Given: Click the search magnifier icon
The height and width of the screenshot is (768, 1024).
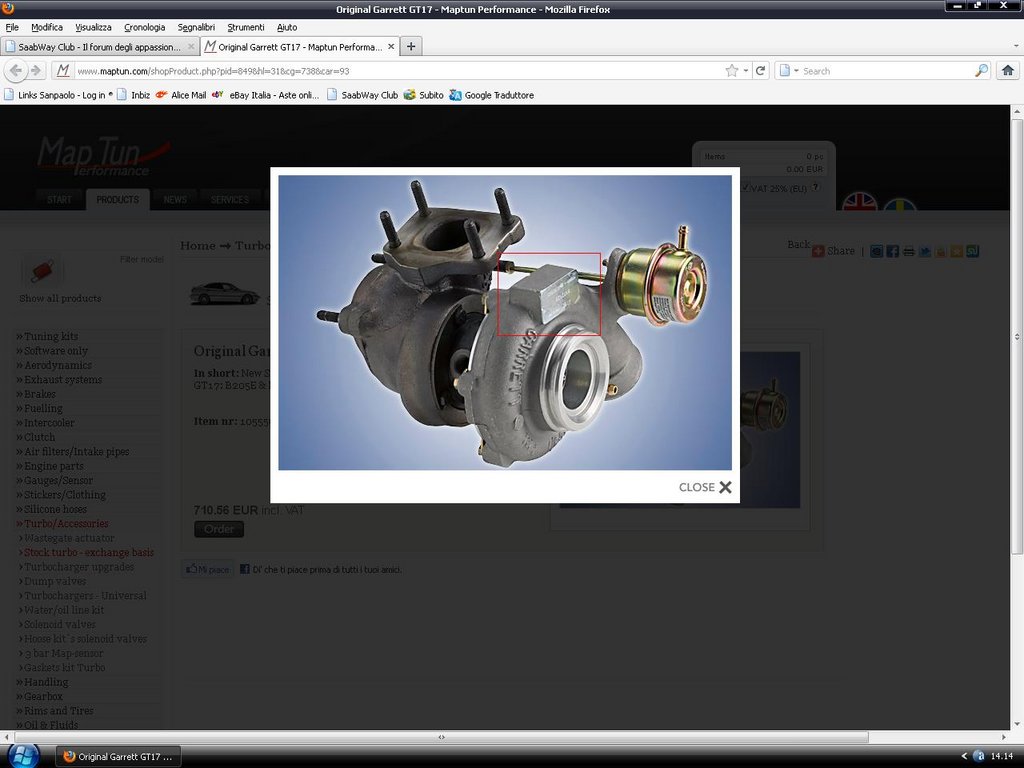Looking at the screenshot, I should pyautogui.click(x=981, y=70).
